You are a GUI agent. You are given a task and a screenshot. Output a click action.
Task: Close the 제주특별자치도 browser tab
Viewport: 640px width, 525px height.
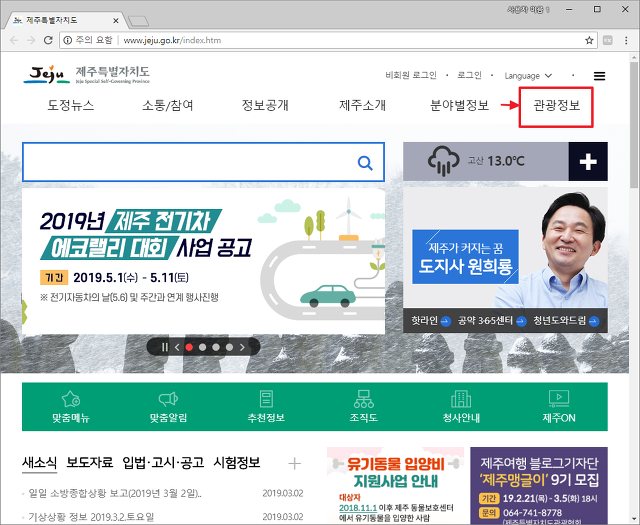[x=116, y=20]
